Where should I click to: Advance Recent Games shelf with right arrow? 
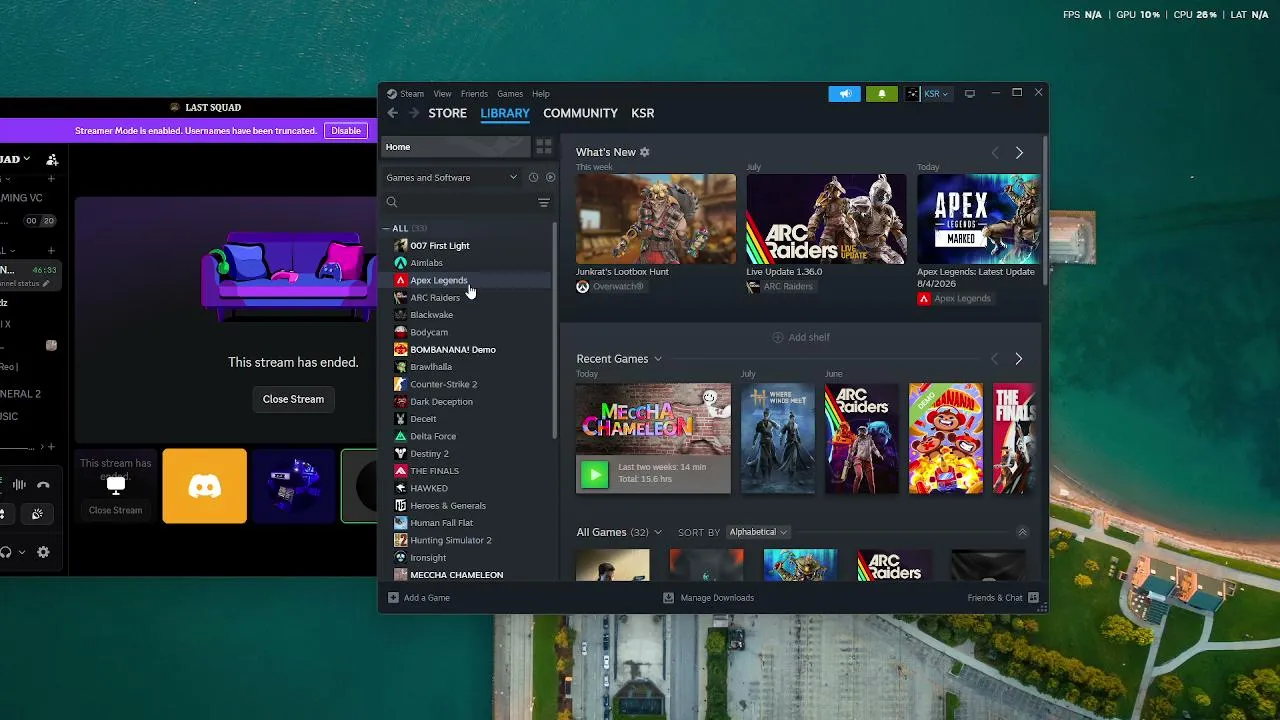click(x=1018, y=359)
